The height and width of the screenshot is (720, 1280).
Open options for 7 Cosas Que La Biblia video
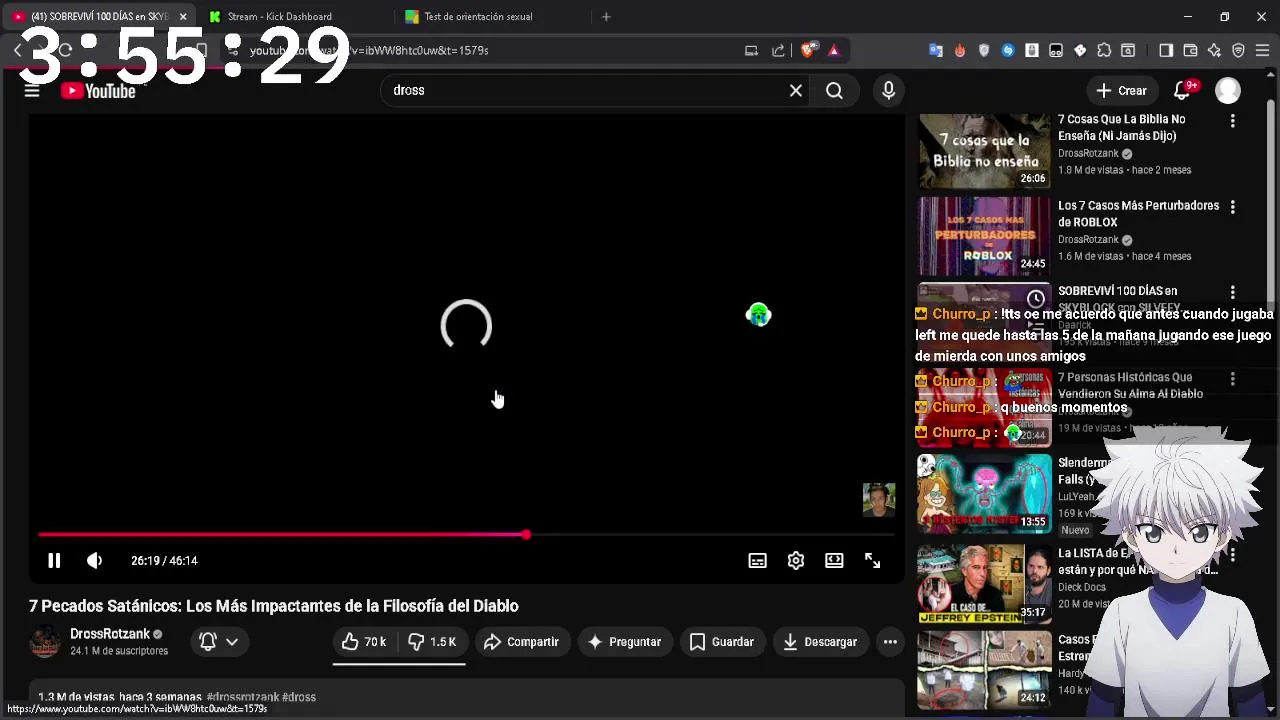1232,121
